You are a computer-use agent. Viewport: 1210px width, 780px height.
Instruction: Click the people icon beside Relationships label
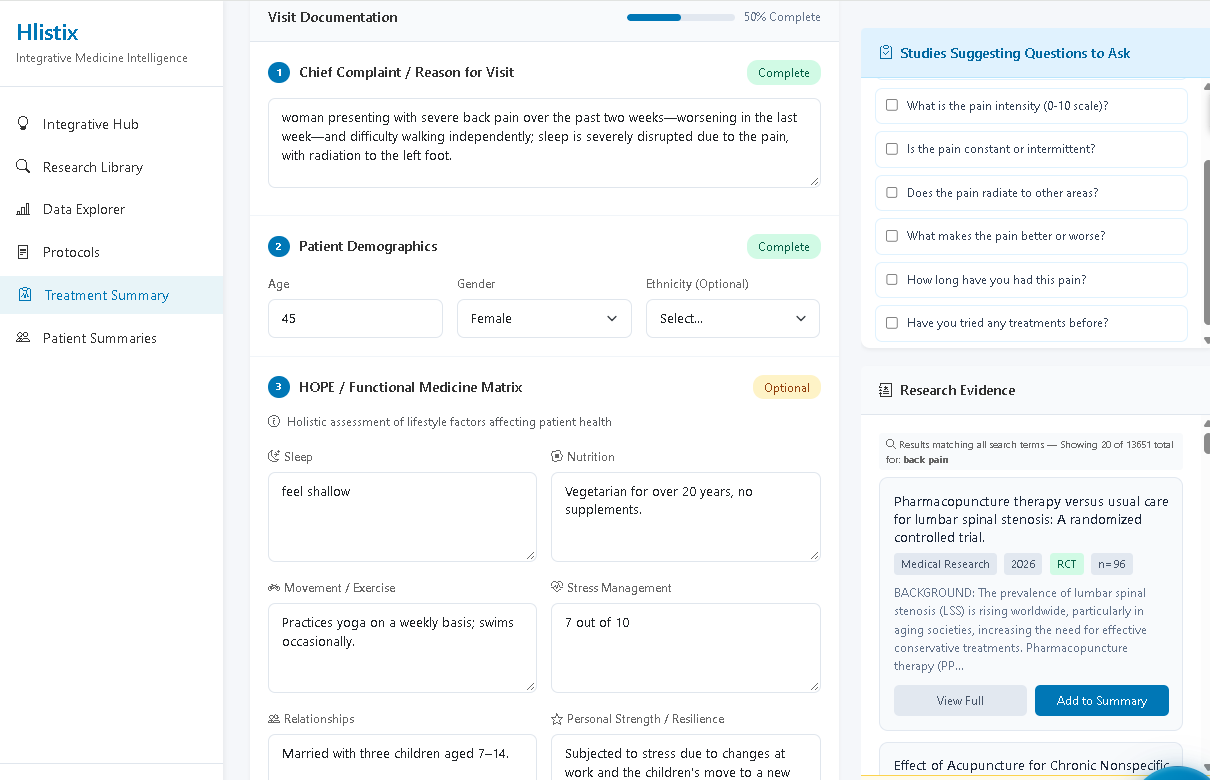pyautogui.click(x=274, y=719)
